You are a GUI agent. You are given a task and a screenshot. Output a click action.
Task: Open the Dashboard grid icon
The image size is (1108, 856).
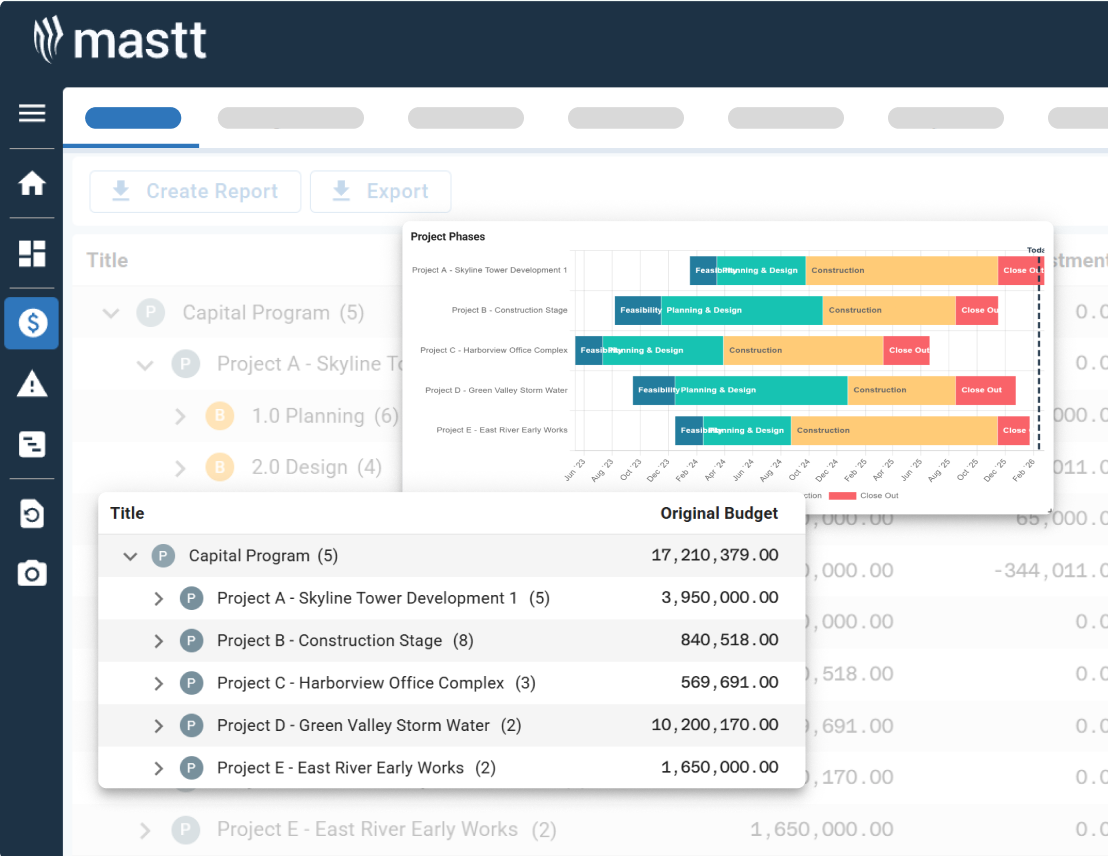click(x=31, y=253)
